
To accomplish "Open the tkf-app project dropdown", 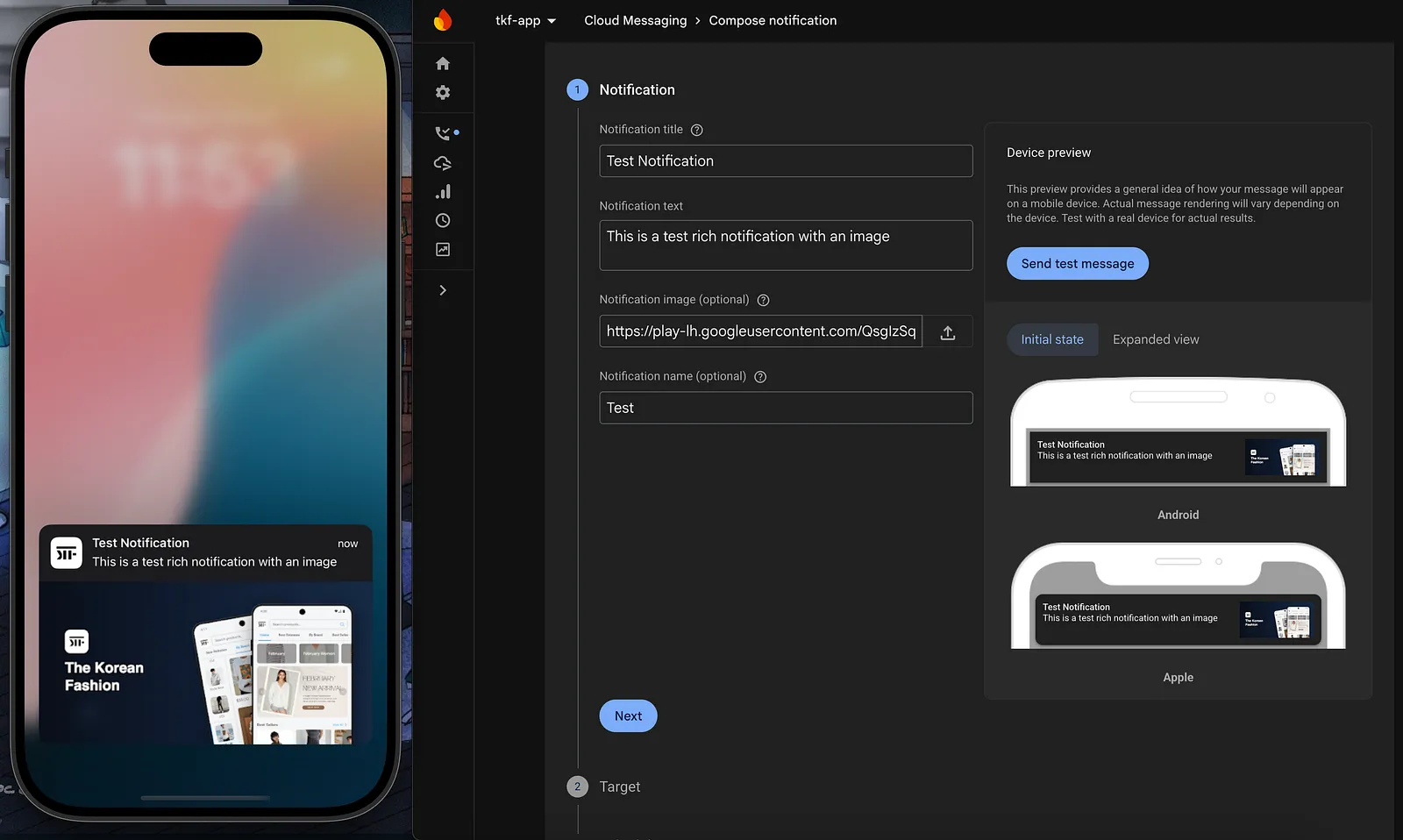I will [524, 20].
